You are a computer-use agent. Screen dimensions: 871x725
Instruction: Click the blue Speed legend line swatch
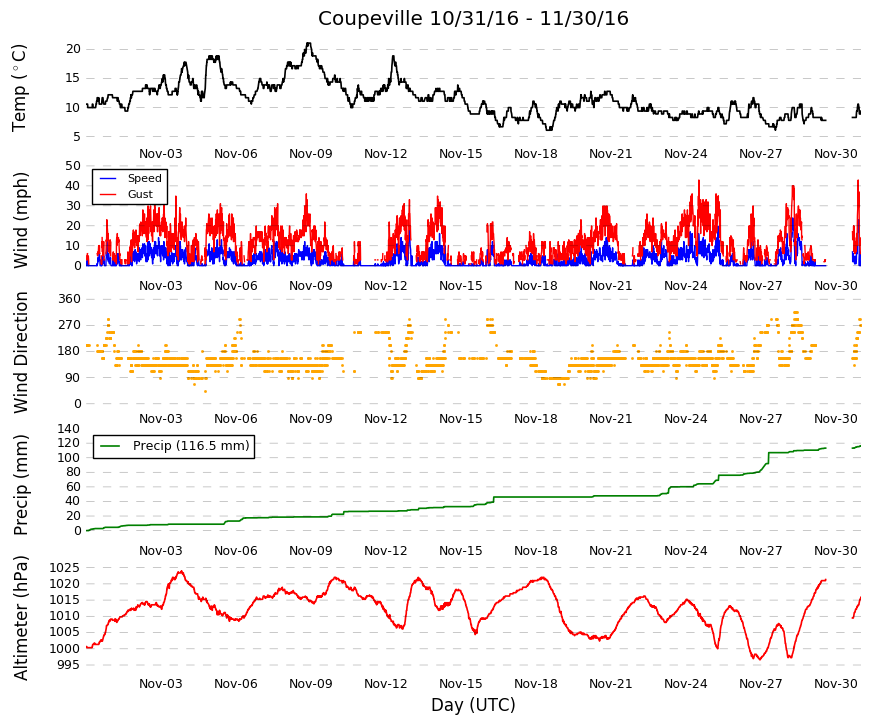107,178
